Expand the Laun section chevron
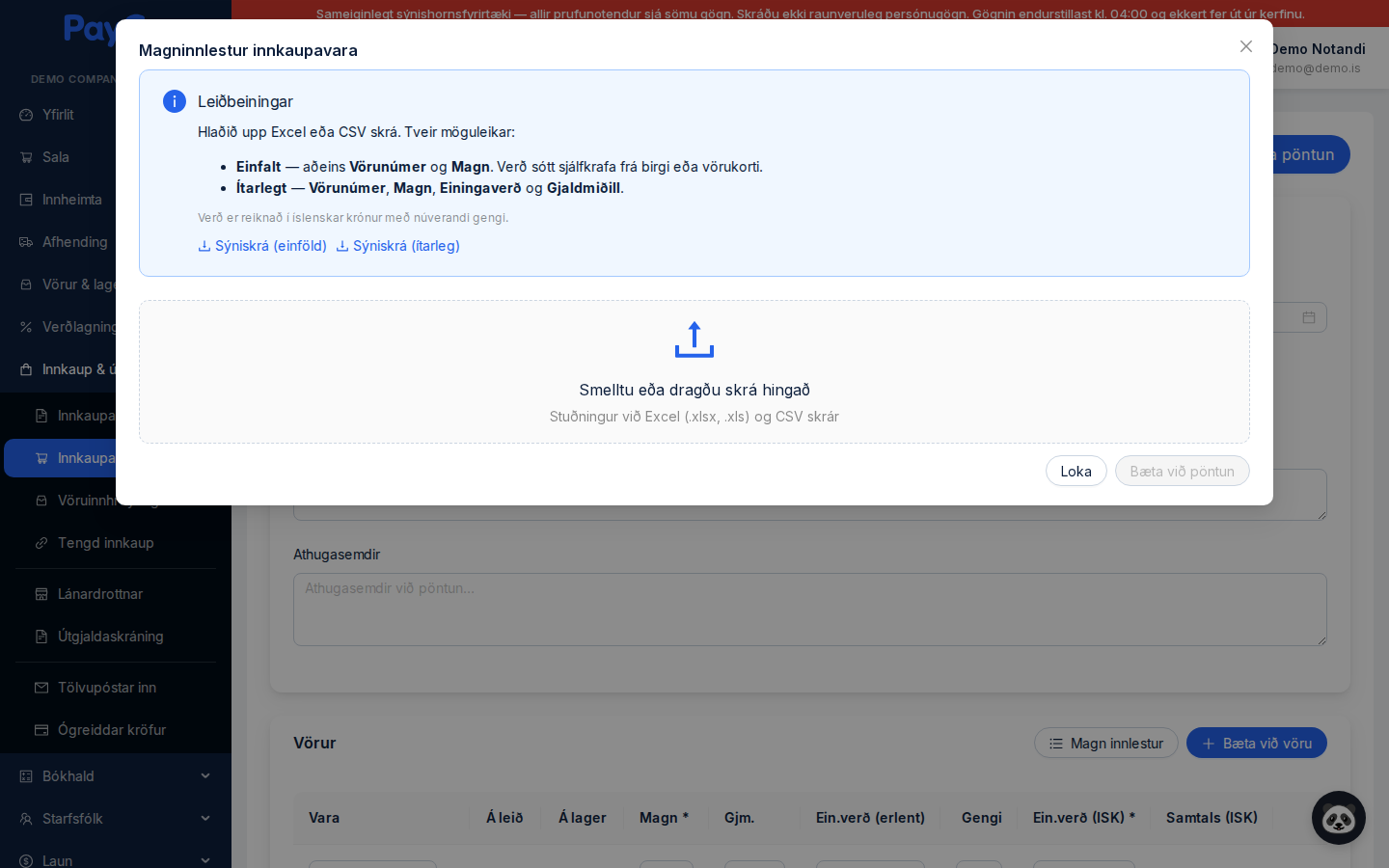 coord(205,860)
